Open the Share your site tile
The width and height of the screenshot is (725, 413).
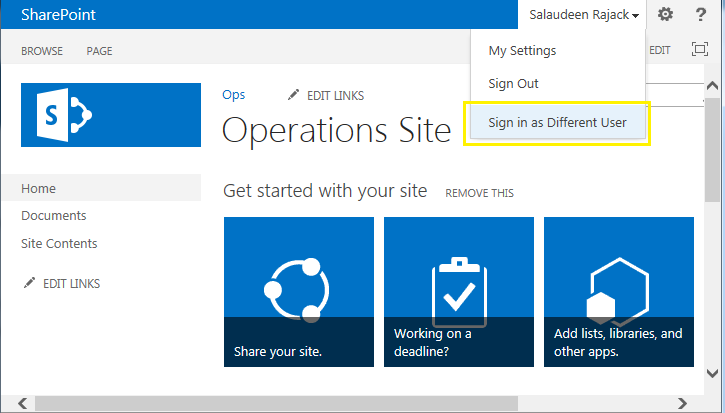(299, 292)
